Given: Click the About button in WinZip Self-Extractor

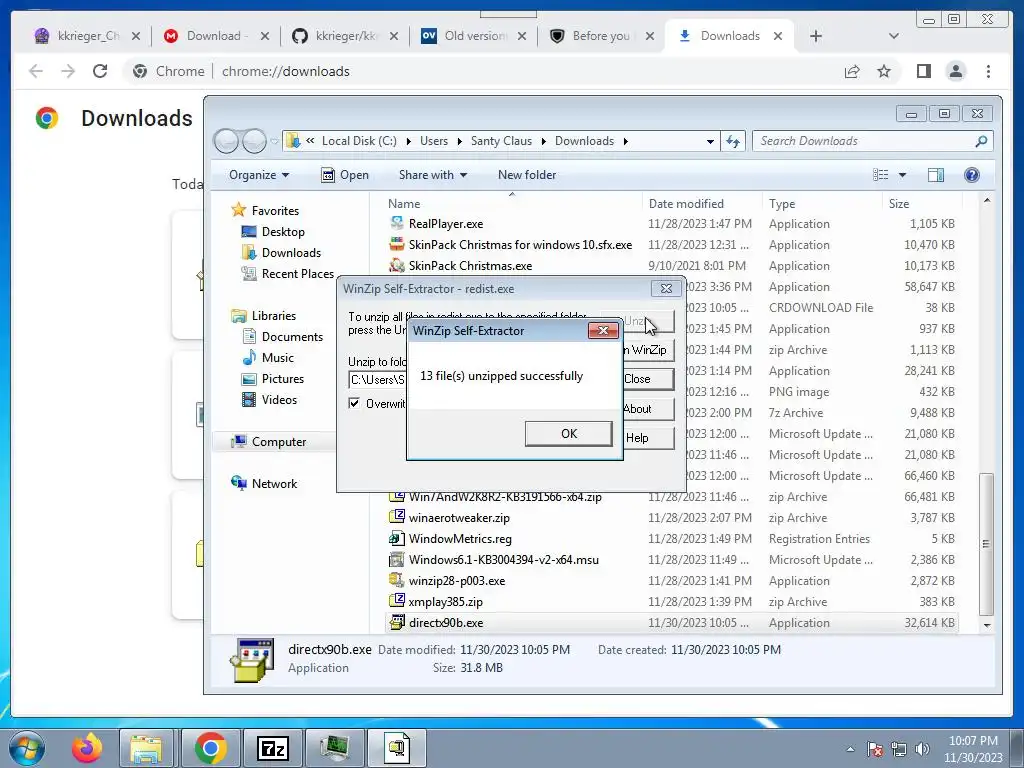Looking at the screenshot, I should coord(647,409).
